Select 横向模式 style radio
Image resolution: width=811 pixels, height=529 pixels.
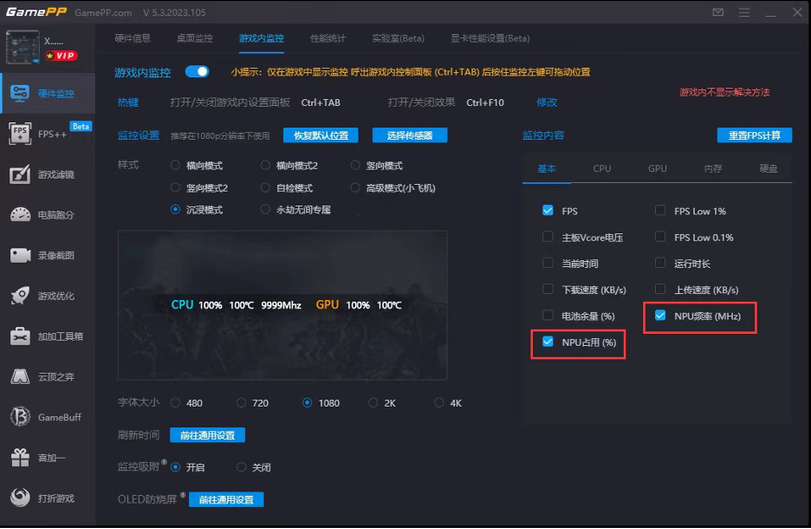(x=175, y=165)
